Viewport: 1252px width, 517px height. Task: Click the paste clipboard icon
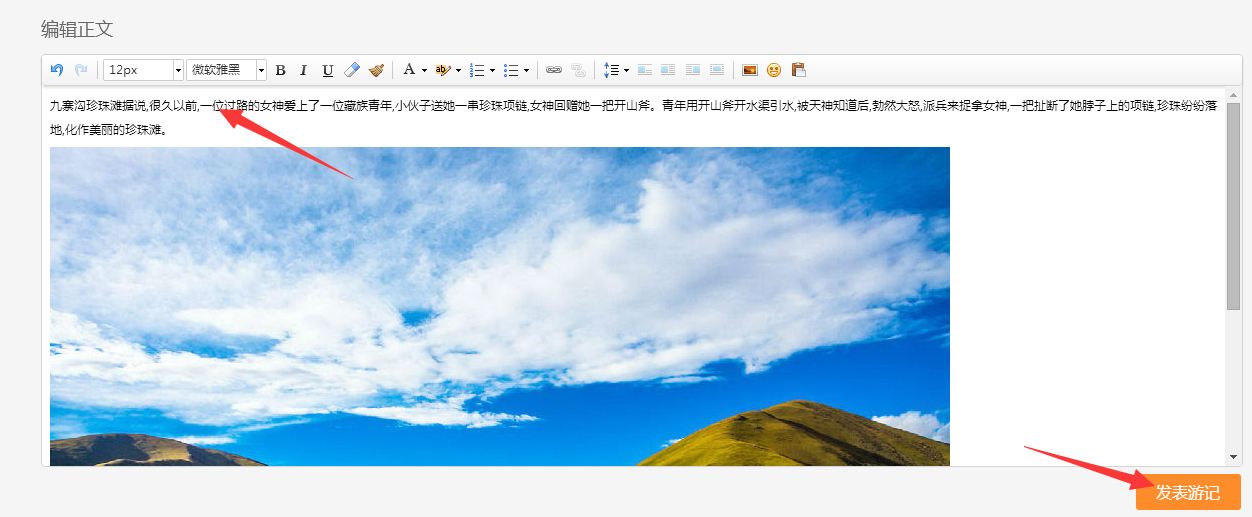pos(798,70)
